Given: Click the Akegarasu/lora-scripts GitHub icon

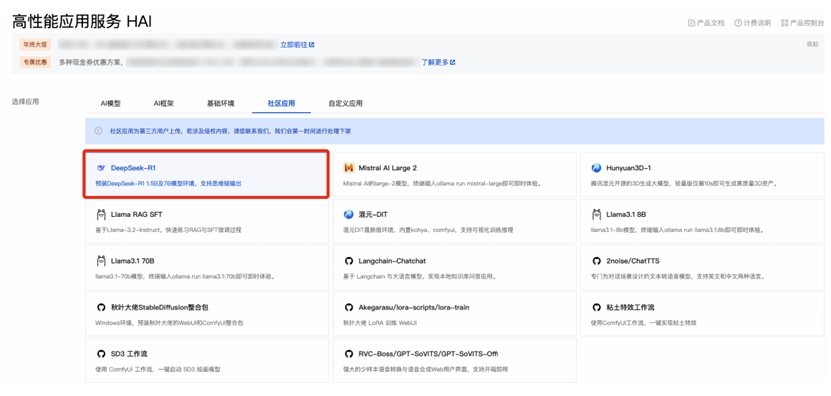Looking at the screenshot, I should (349, 307).
